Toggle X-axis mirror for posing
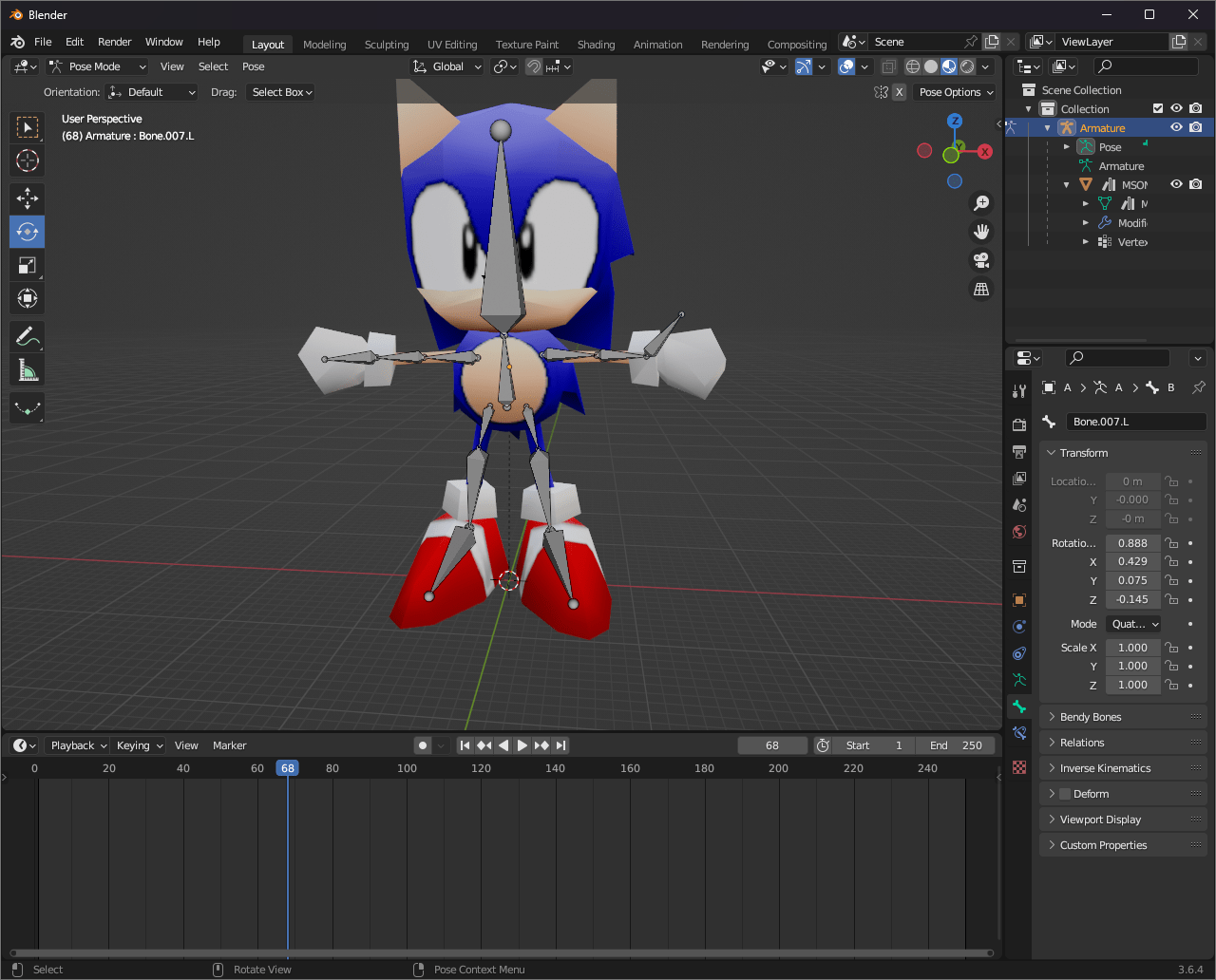This screenshot has width=1216, height=980. pyautogui.click(x=899, y=92)
